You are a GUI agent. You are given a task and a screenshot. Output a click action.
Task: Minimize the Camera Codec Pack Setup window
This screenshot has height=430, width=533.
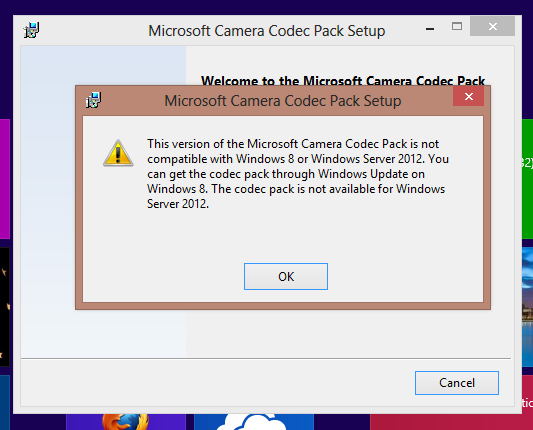[x=430, y=29]
